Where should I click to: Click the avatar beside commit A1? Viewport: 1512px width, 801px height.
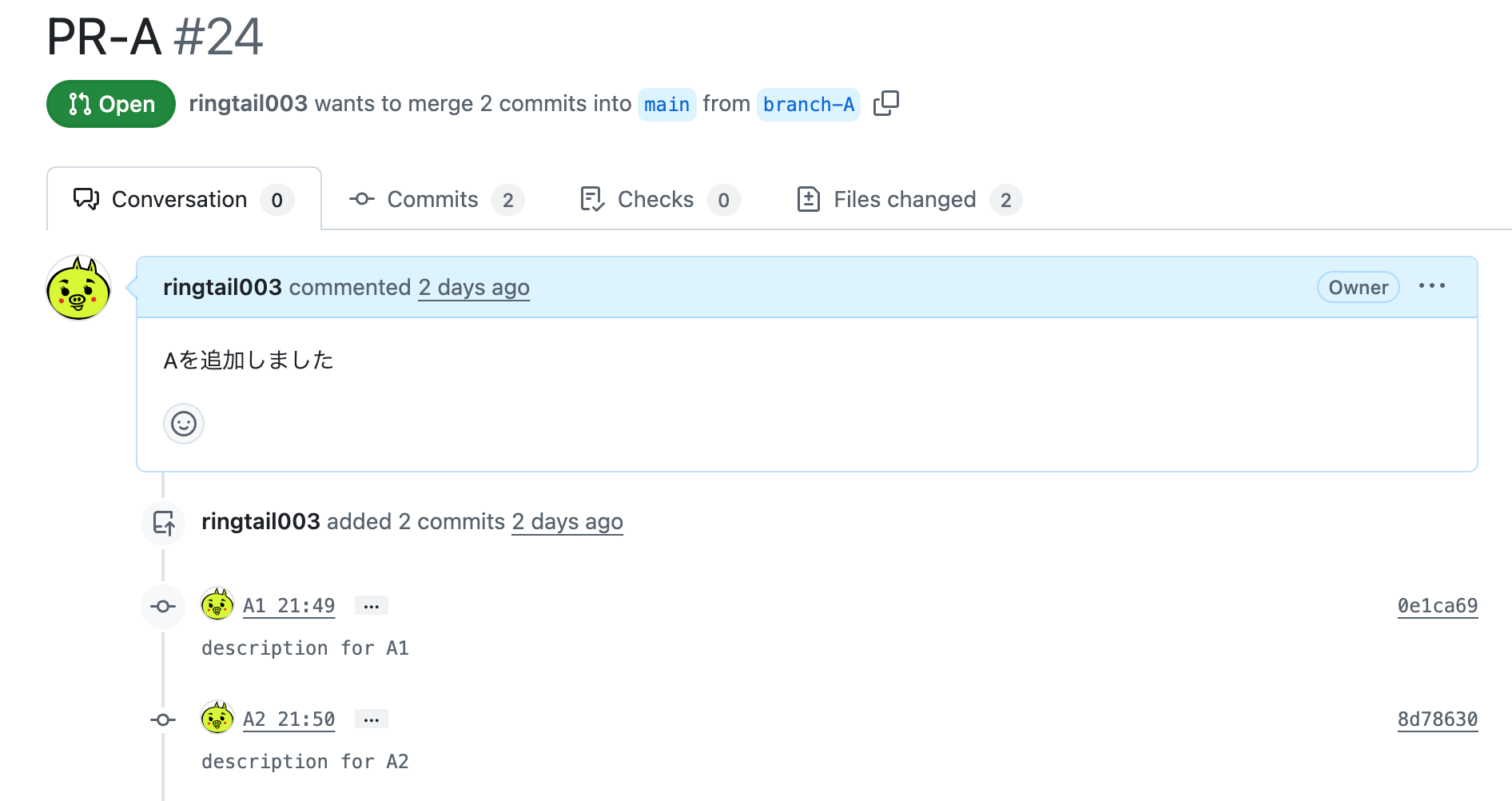click(x=217, y=605)
